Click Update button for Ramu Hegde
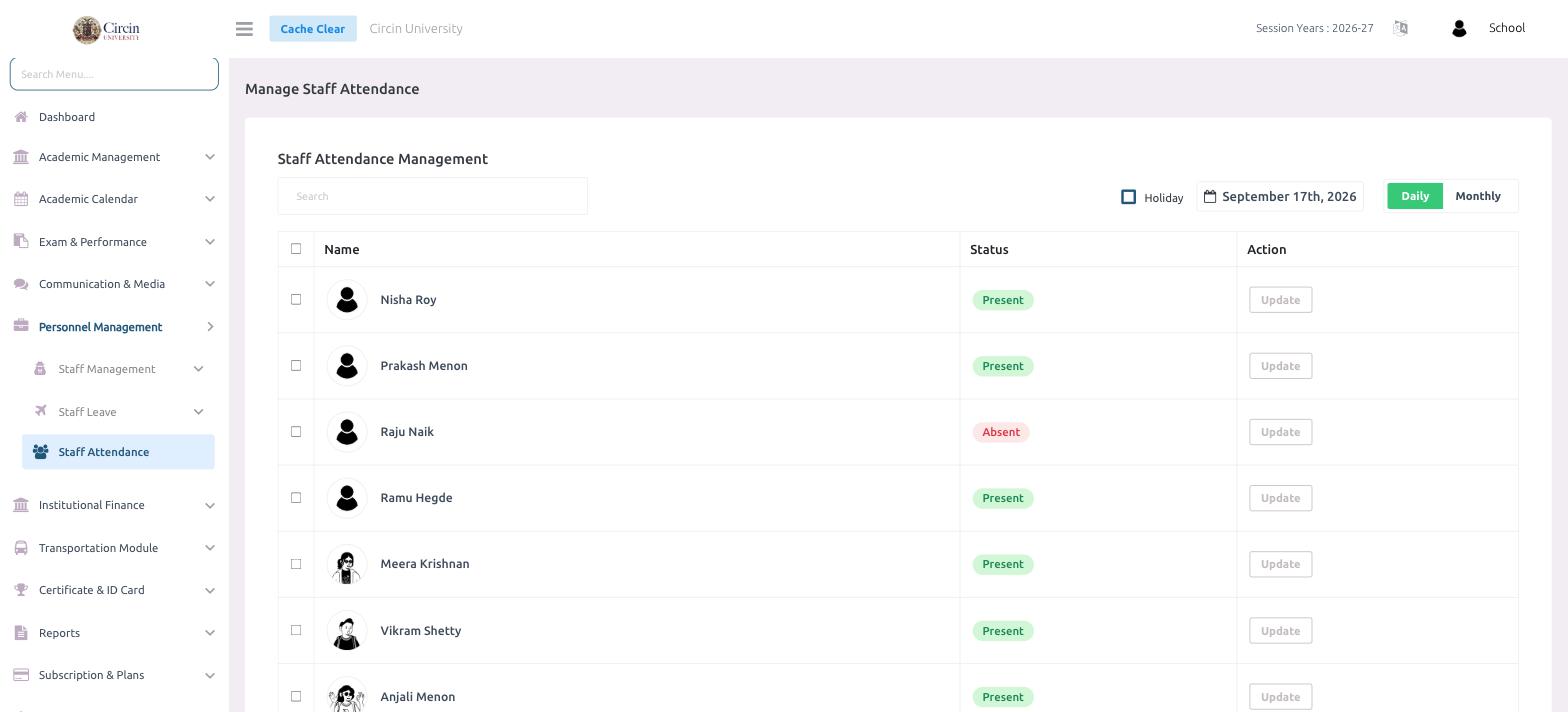1568x712 pixels. pyautogui.click(x=1280, y=498)
